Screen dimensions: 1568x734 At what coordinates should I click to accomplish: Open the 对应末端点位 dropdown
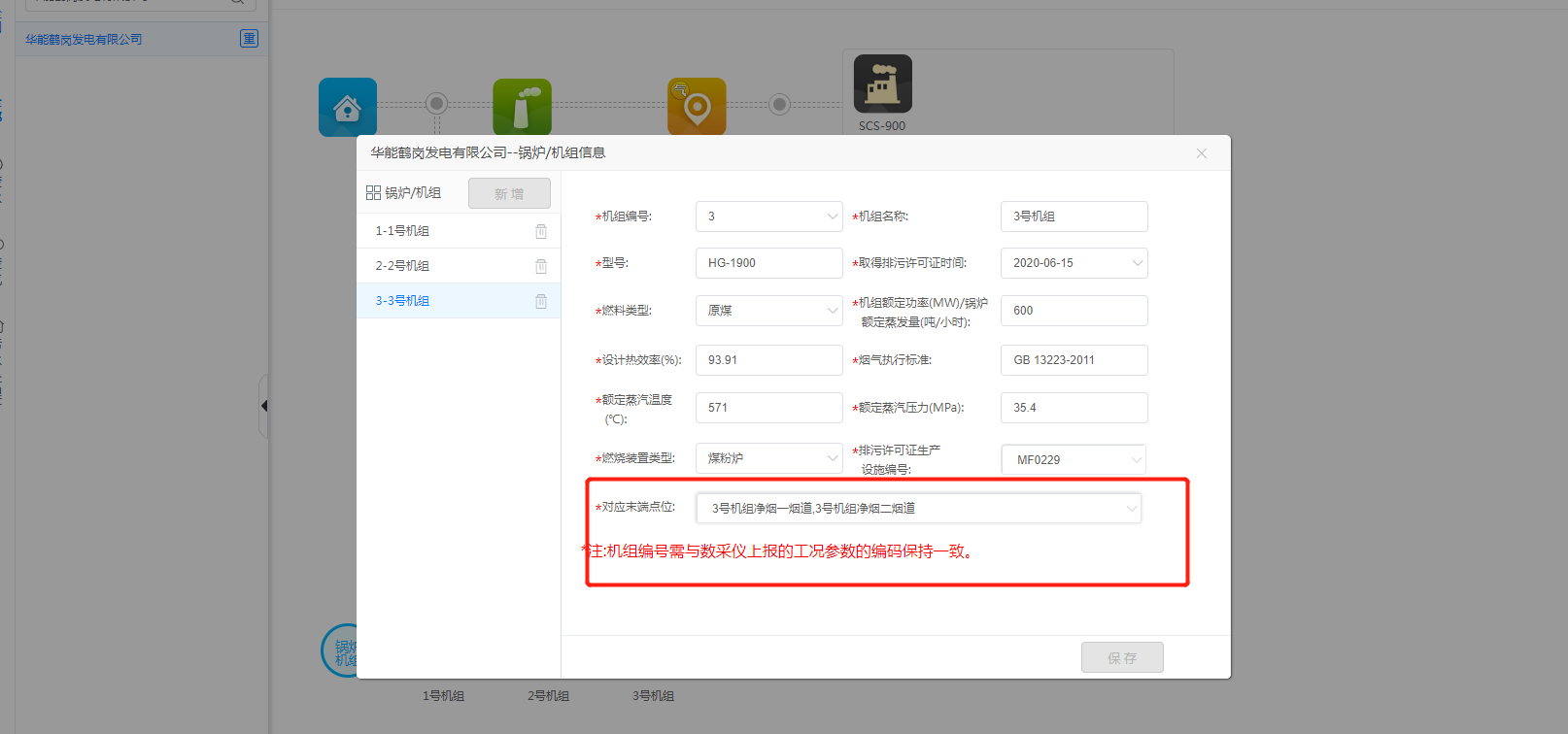(919, 508)
